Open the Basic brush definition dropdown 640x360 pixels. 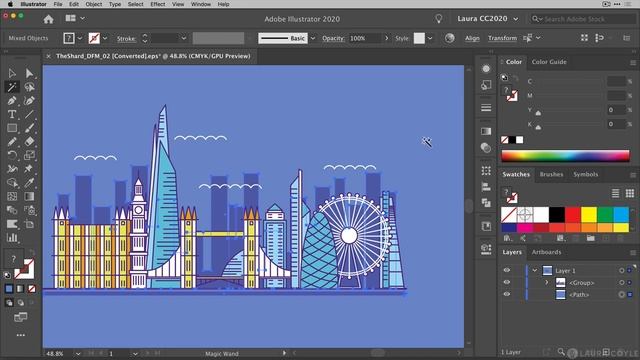(313, 38)
